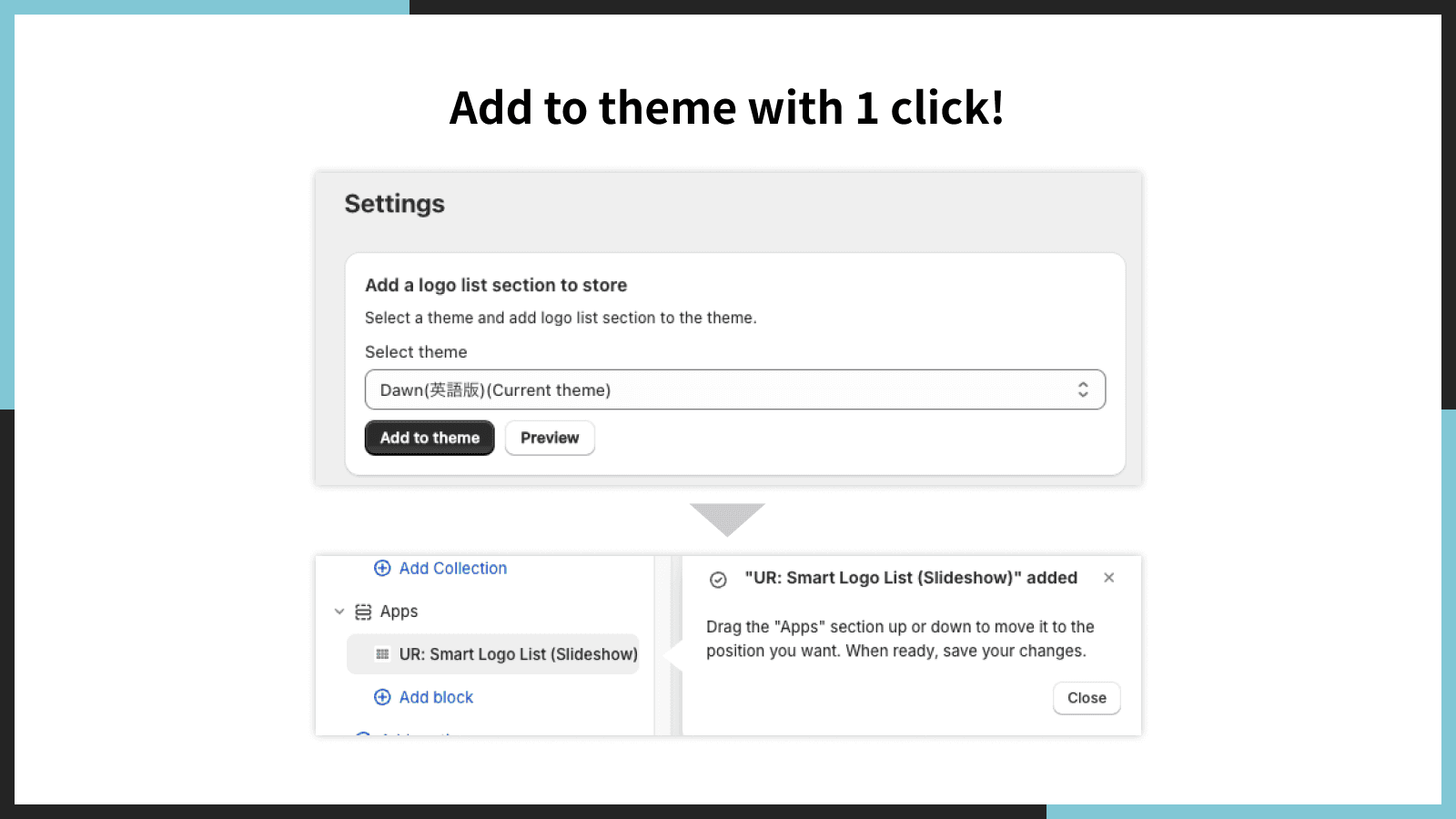Click the up-down arrows on theme selector

[x=1083, y=389]
